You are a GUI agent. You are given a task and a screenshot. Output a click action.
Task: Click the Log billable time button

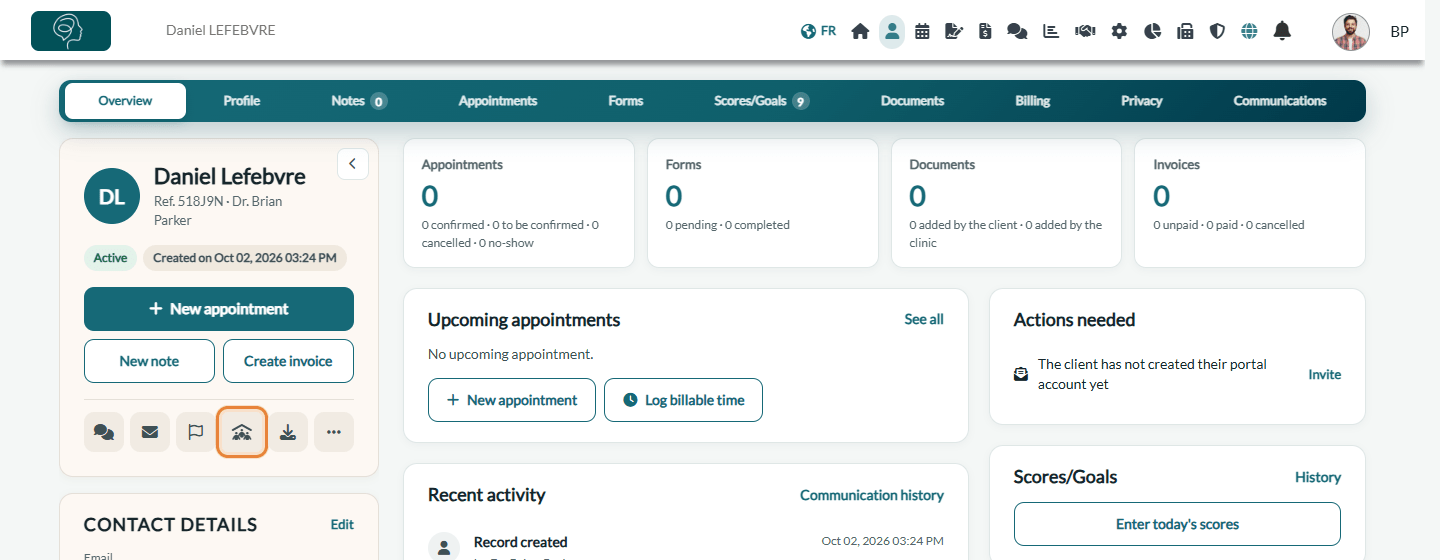(x=683, y=400)
